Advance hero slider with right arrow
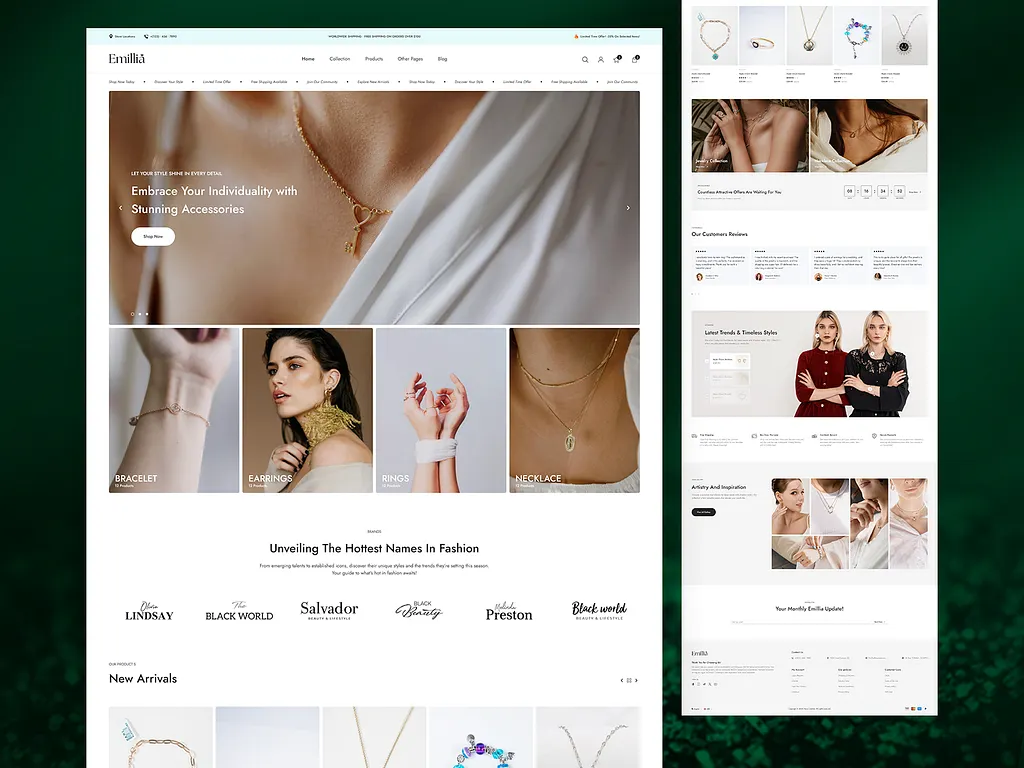The width and height of the screenshot is (1024, 768). 628,208
